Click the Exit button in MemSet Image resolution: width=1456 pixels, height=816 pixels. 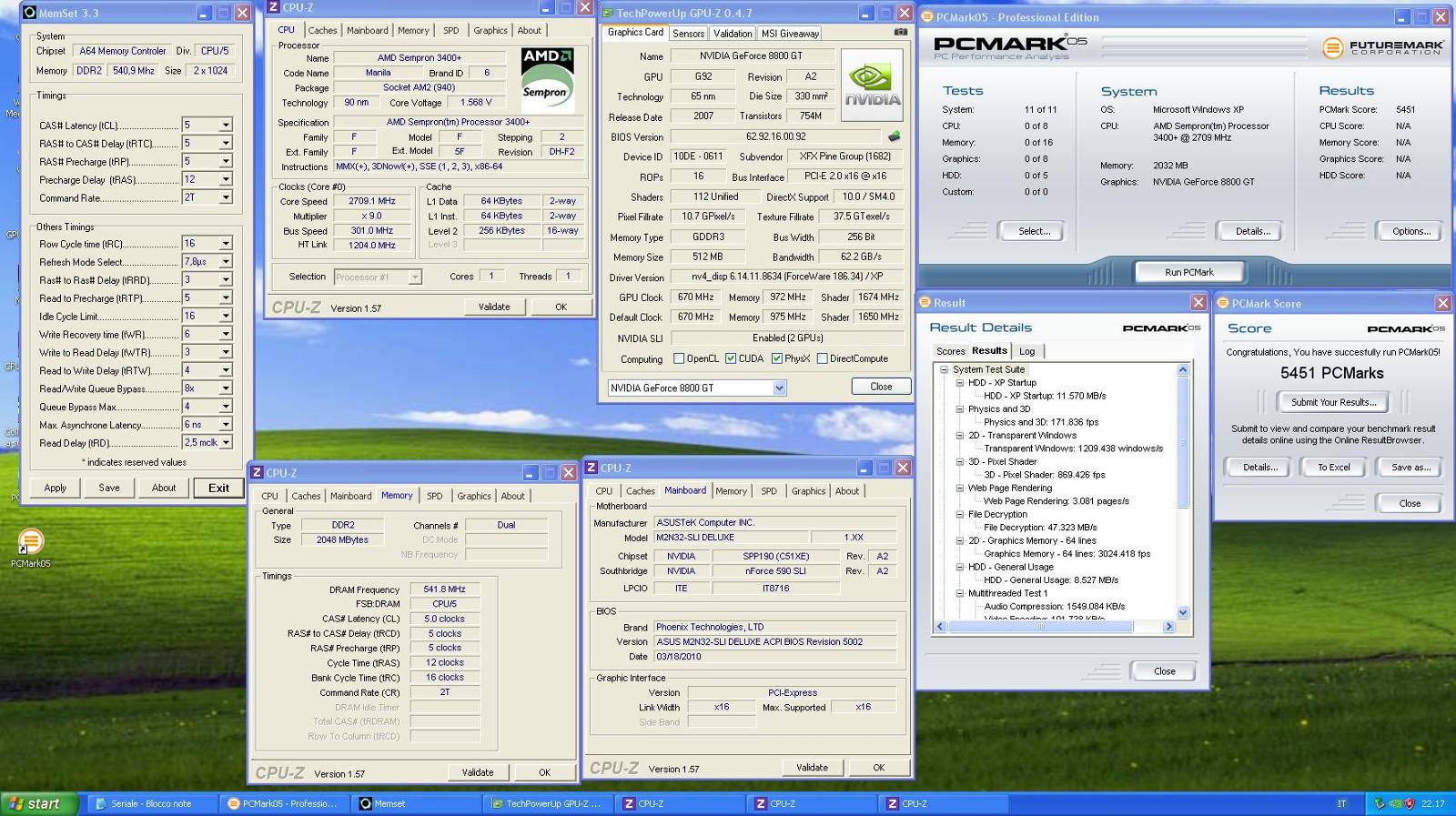[x=218, y=488]
